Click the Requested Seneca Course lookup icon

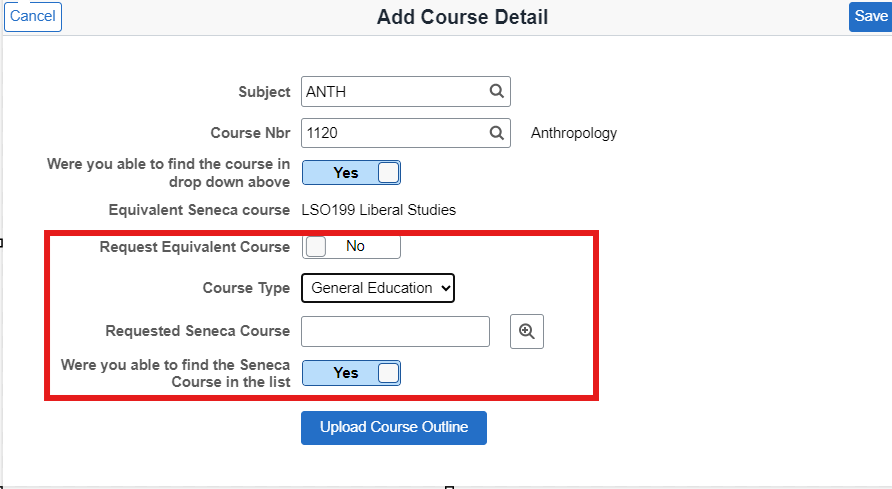527,332
